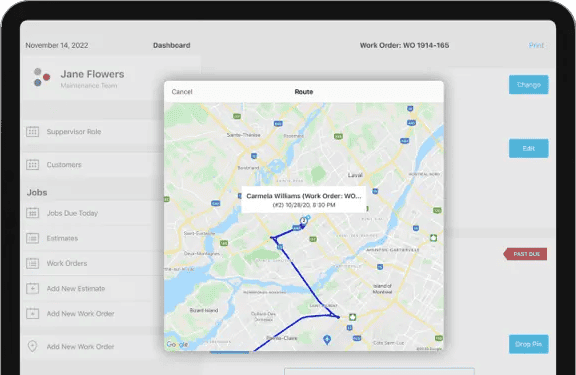Click the Change button
Image resolution: width=576 pixels, height=375 pixels.
click(x=528, y=84)
